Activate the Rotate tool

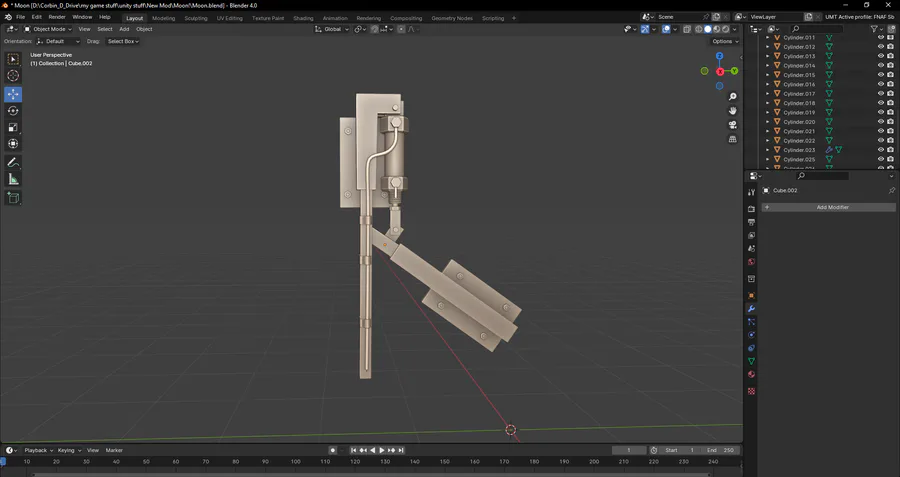(x=13, y=111)
